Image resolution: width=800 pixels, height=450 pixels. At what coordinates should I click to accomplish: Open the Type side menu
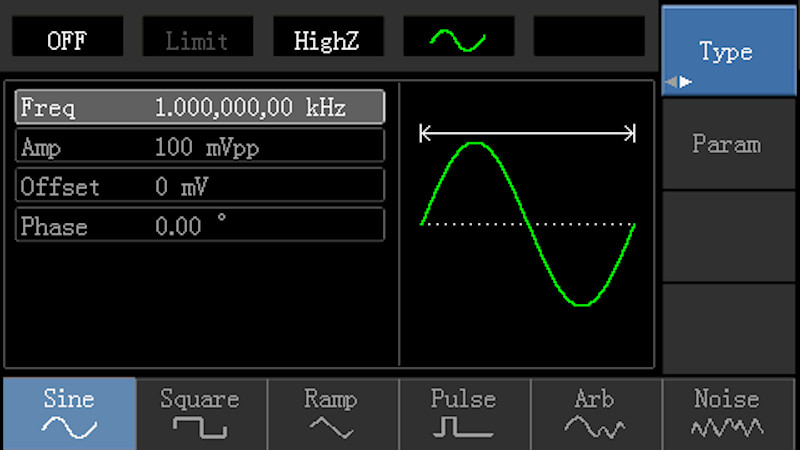(727, 51)
